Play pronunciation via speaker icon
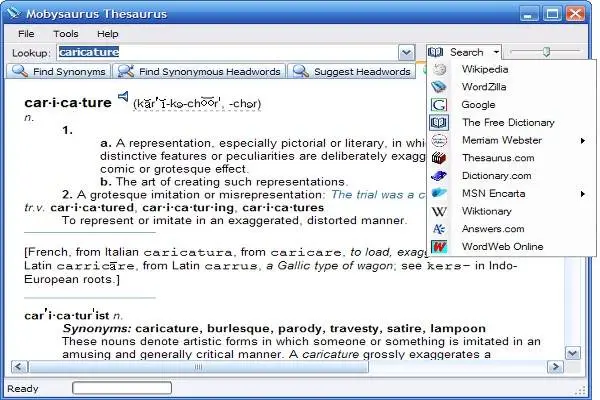The width and height of the screenshot is (600, 400). click(123, 96)
